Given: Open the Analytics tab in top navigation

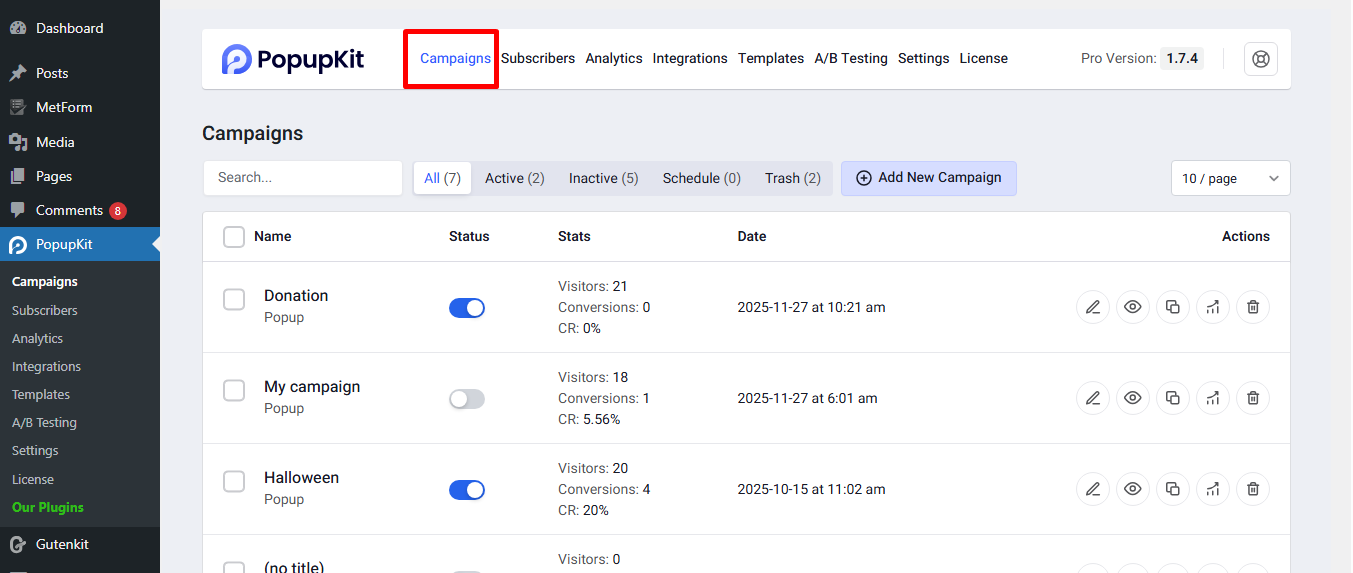Looking at the screenshot, I should pyautogui.click(x=613, y=59).
